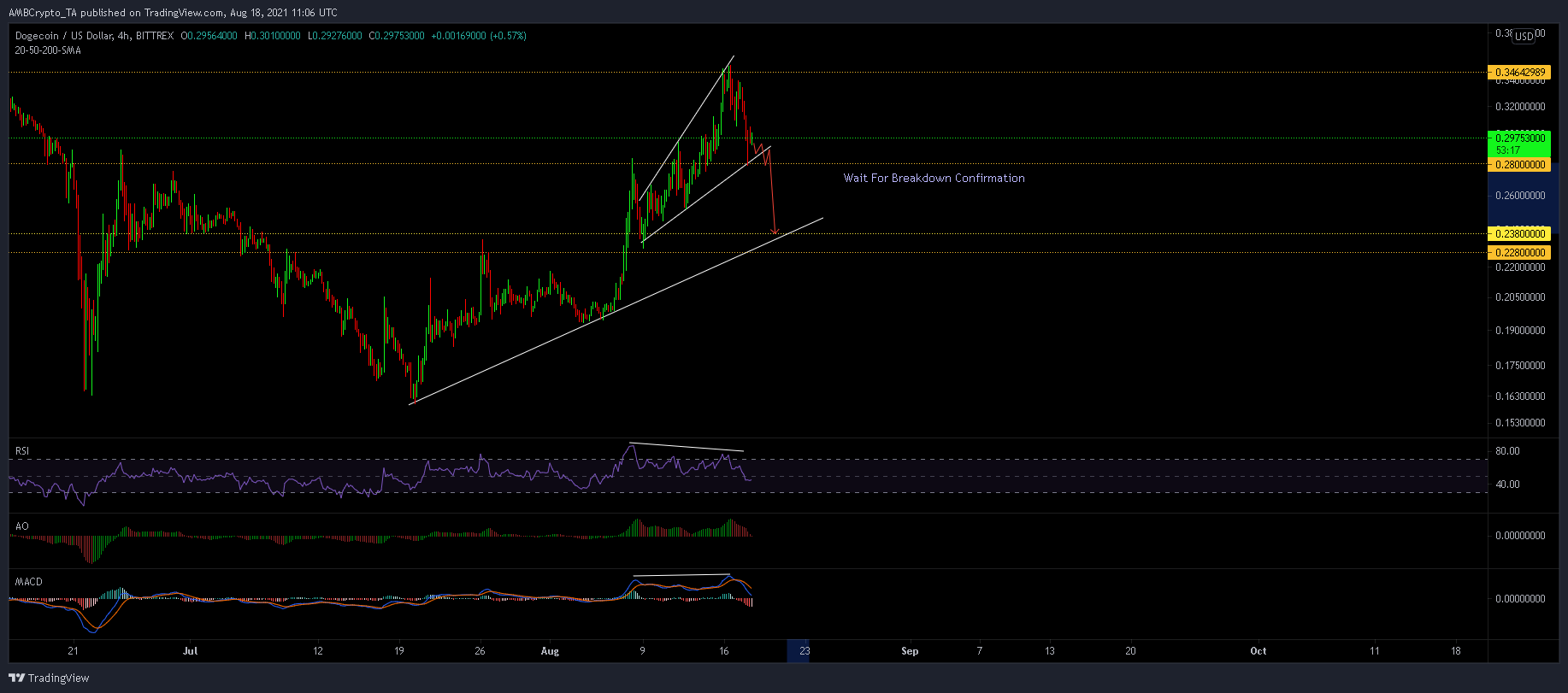
Task: Select the 0.34642989 price level label
Action: pyautogui.click(x=1519, y=73)
